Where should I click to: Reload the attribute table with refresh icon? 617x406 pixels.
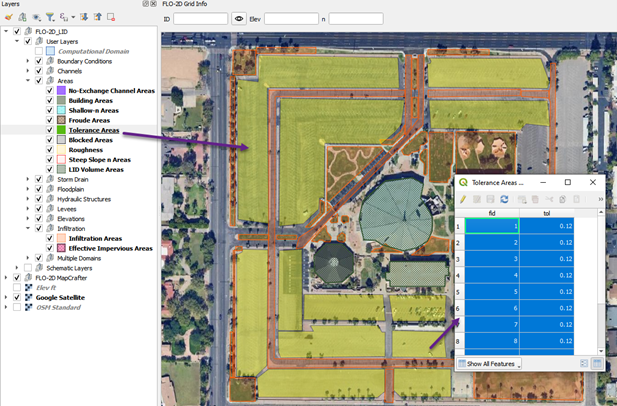(x=505, y=200)
